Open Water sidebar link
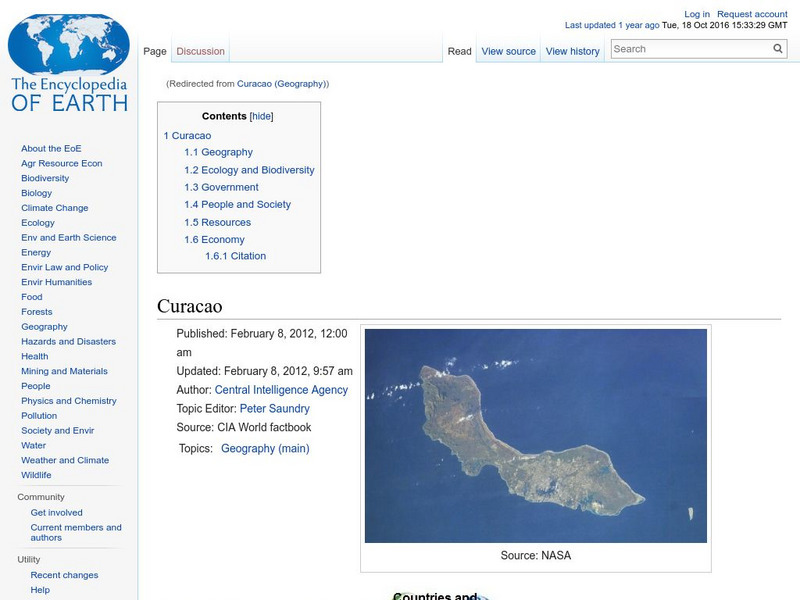 [x=33, y=445]
